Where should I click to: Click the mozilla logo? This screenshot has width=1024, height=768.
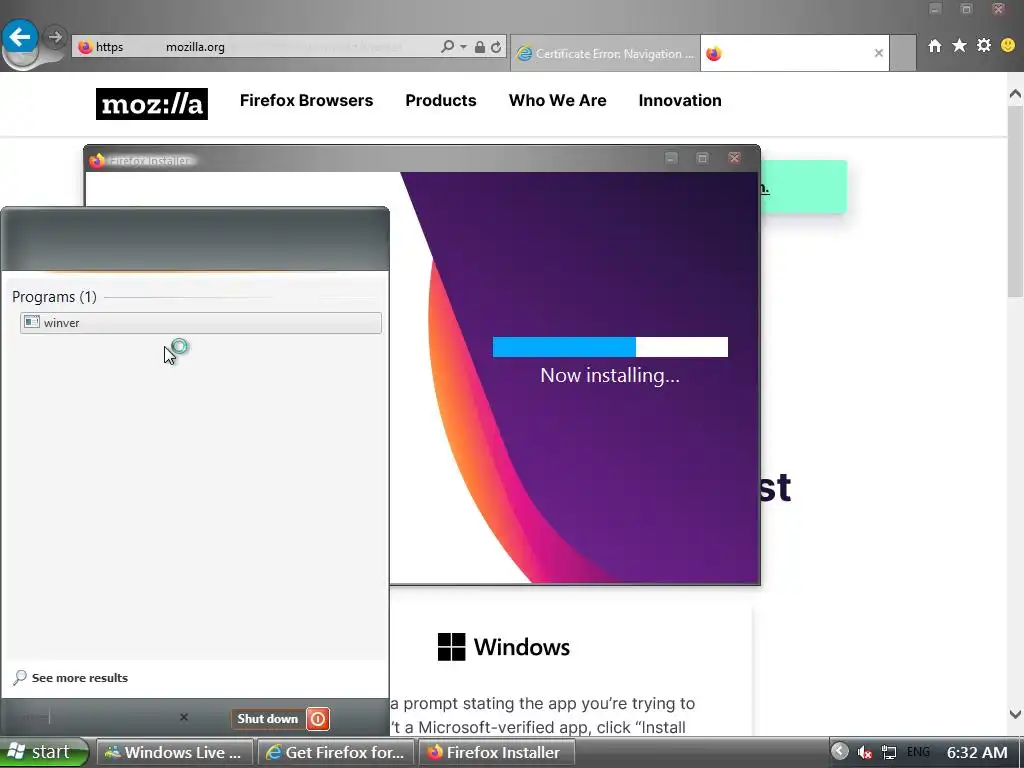tap(152, 104)
